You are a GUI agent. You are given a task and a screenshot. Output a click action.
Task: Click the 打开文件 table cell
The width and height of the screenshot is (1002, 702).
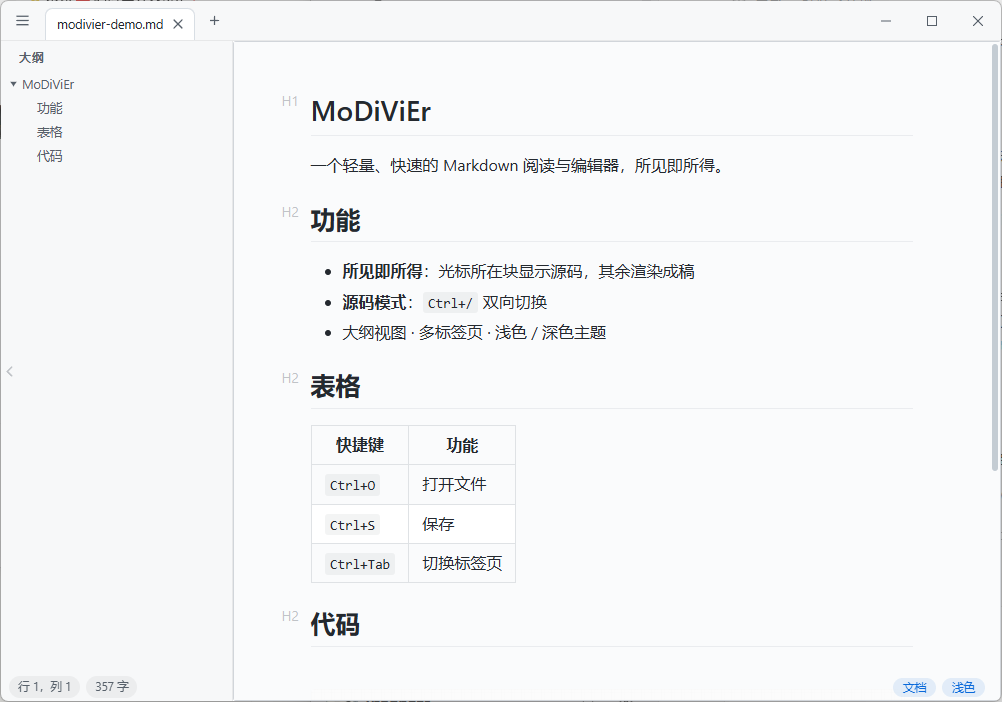pos(462,485)
